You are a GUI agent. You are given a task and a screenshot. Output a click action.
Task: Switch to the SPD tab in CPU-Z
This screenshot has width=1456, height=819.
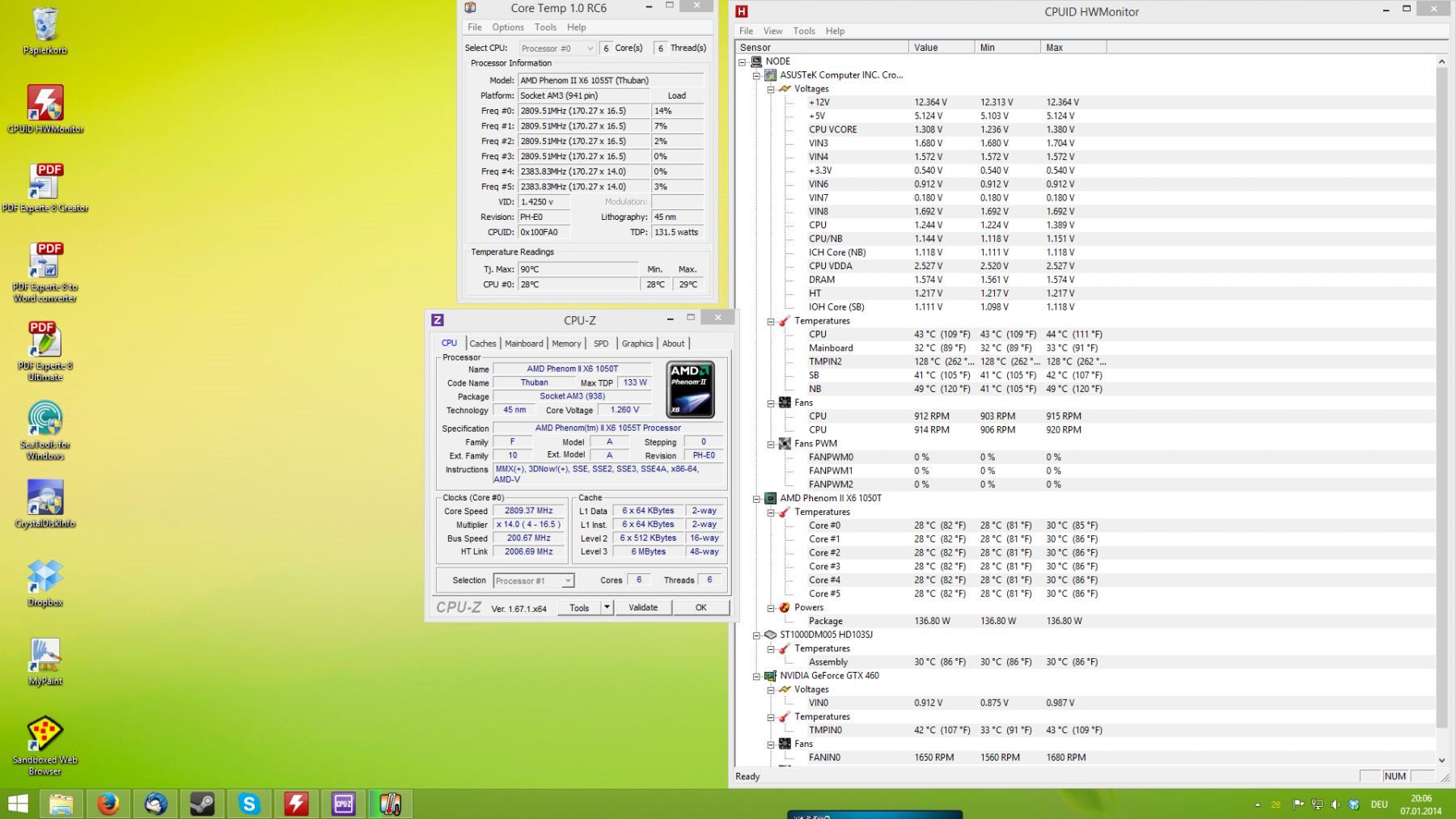click(x=601, y=344)
